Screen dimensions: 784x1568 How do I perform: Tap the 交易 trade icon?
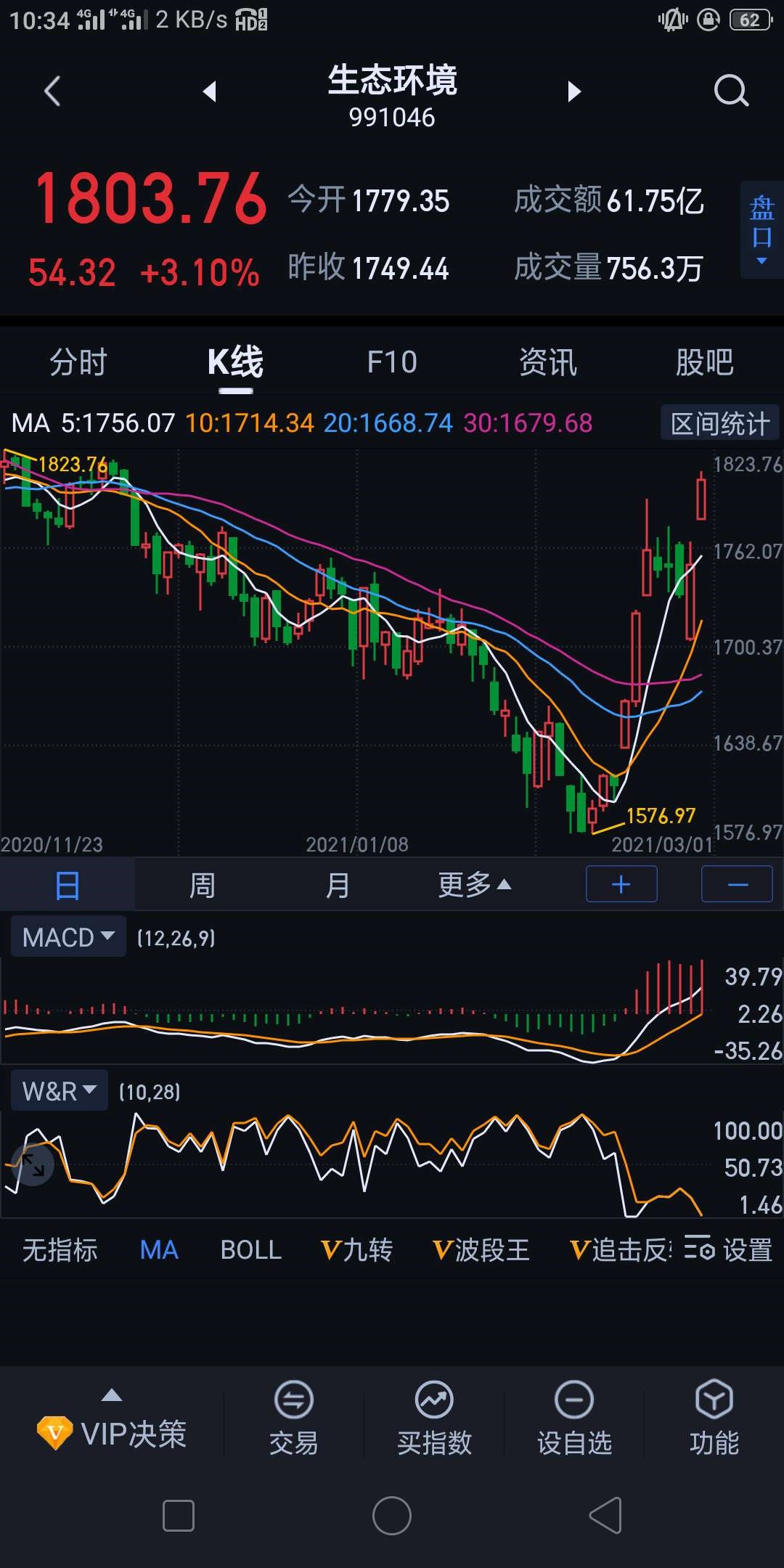[293, 1418]
